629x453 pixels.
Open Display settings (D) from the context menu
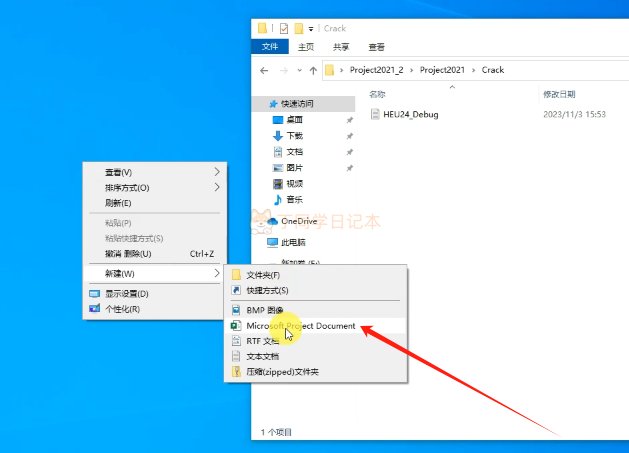[155, 294]
